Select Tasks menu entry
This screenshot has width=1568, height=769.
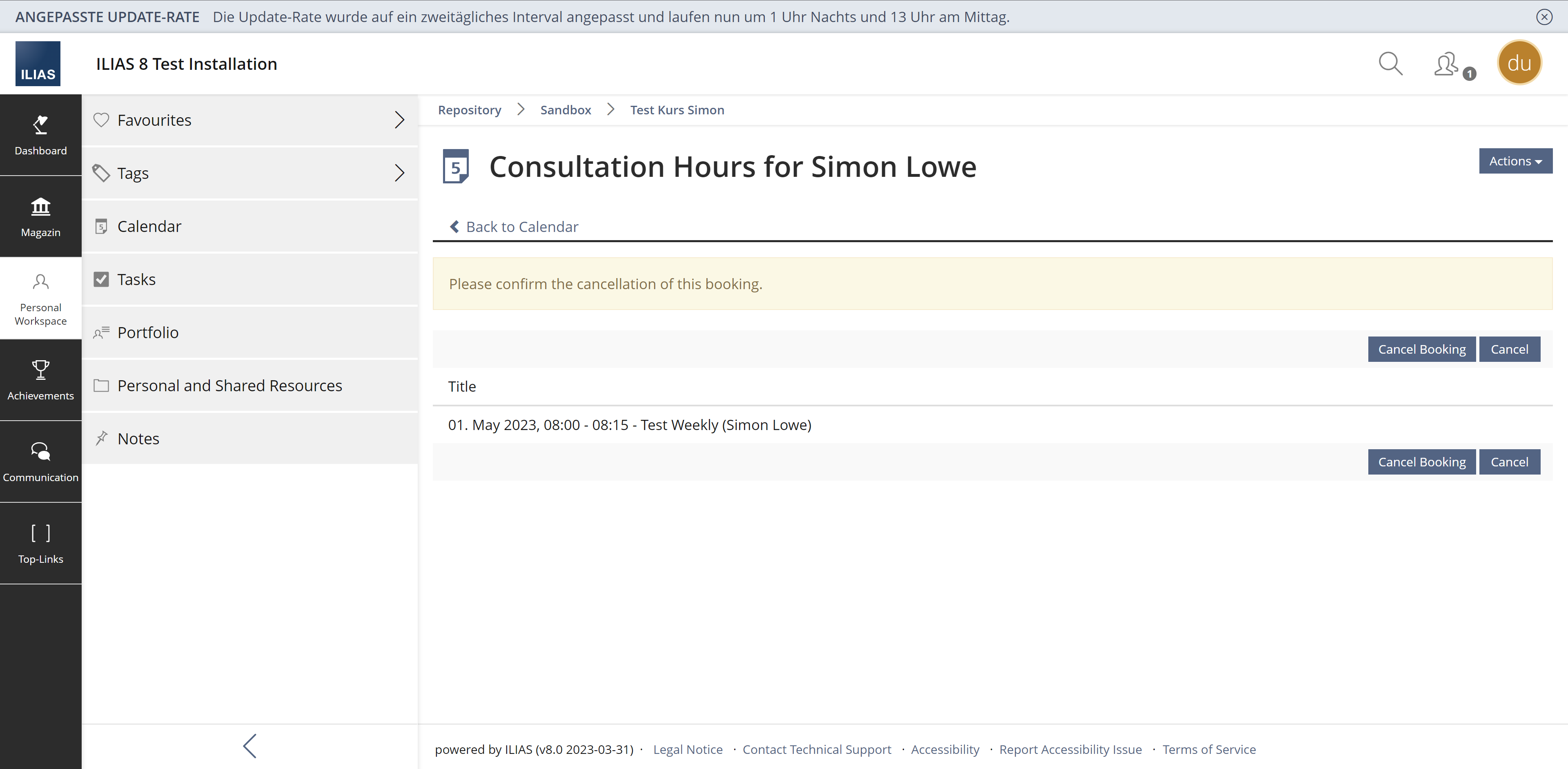pyautogui.click(x=136, y=279)
